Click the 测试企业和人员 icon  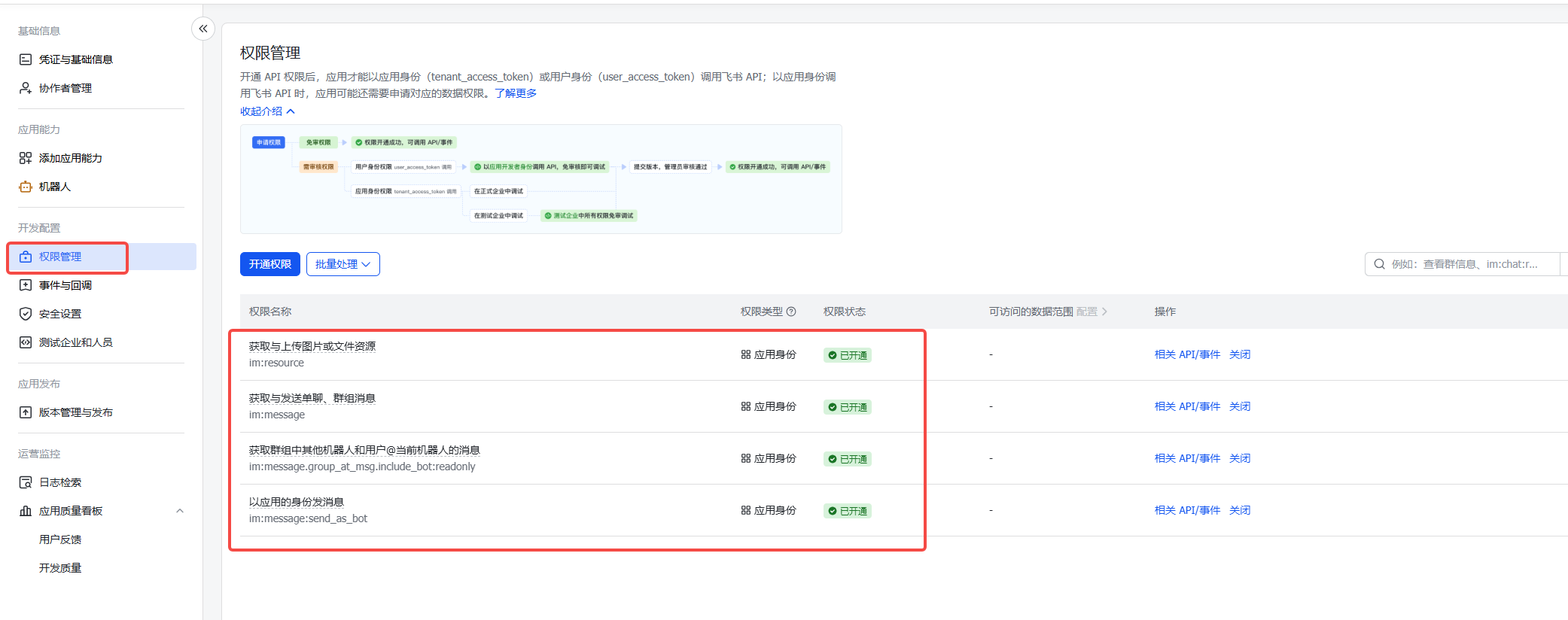[26, 342]
